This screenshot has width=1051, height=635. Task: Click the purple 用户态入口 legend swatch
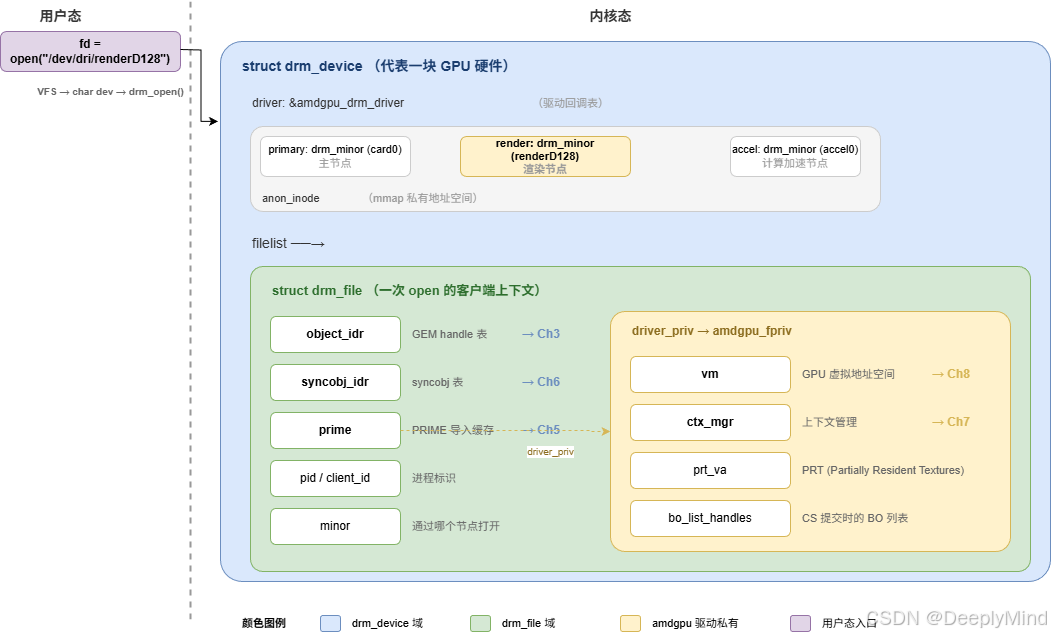(x=800, y=623)
